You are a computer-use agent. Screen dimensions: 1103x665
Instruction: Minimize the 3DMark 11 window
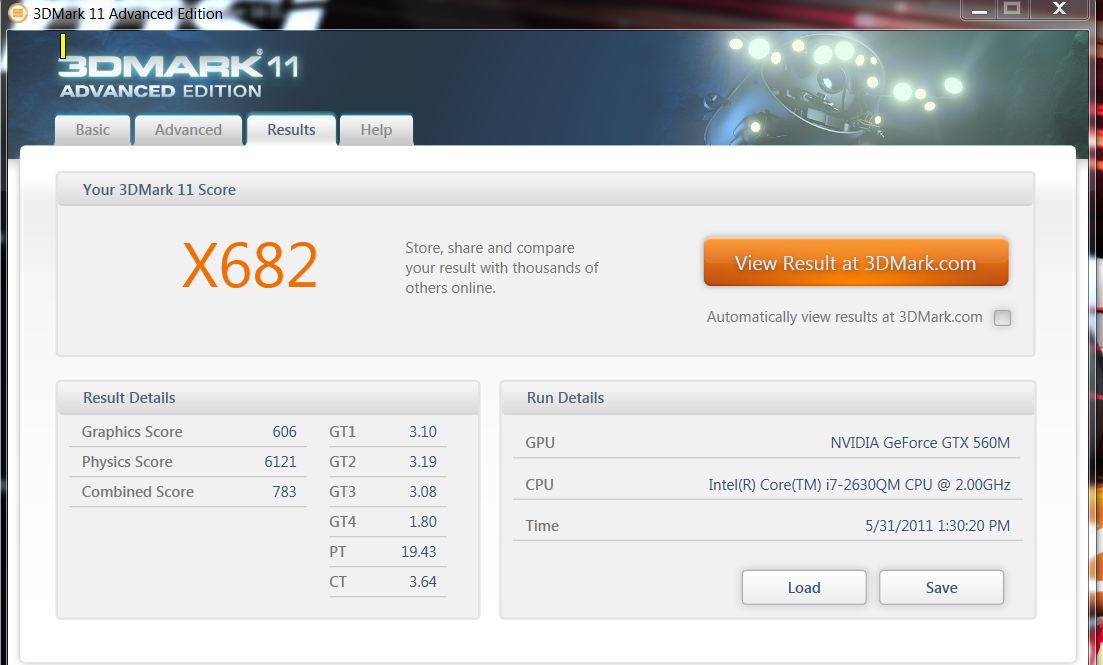click(x=979, y=10)
